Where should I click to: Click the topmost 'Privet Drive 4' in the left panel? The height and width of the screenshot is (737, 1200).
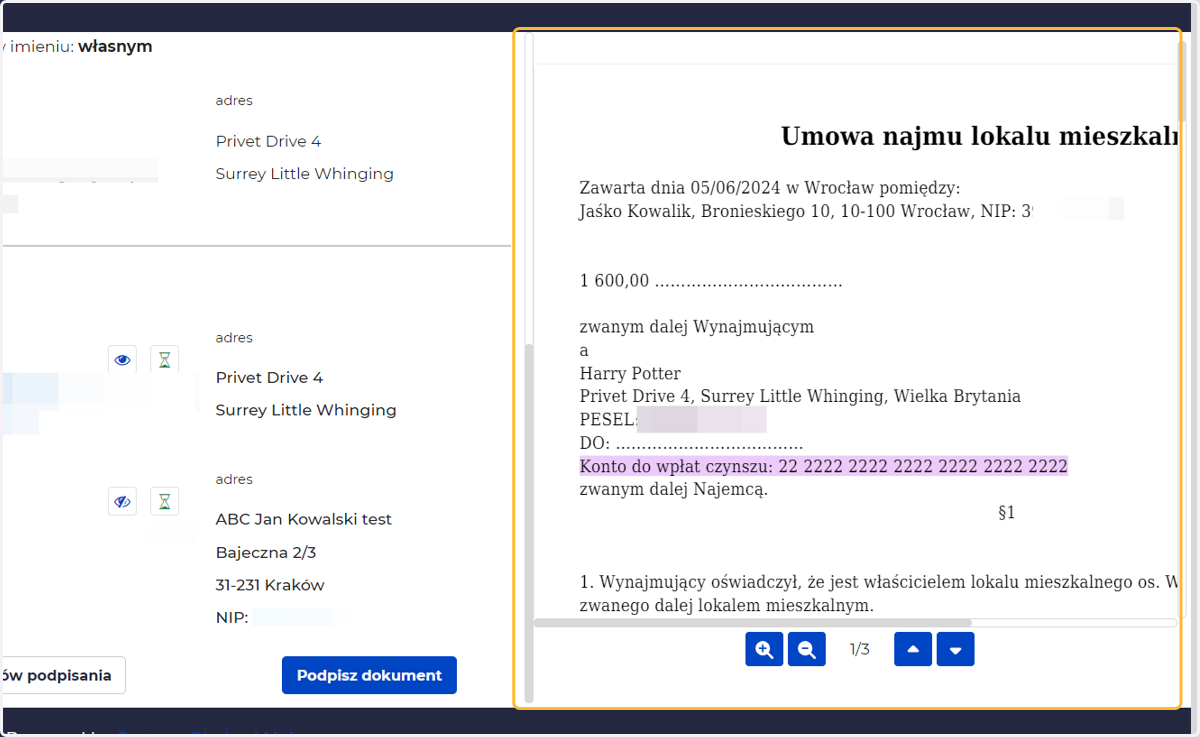[x=269, y=141]
